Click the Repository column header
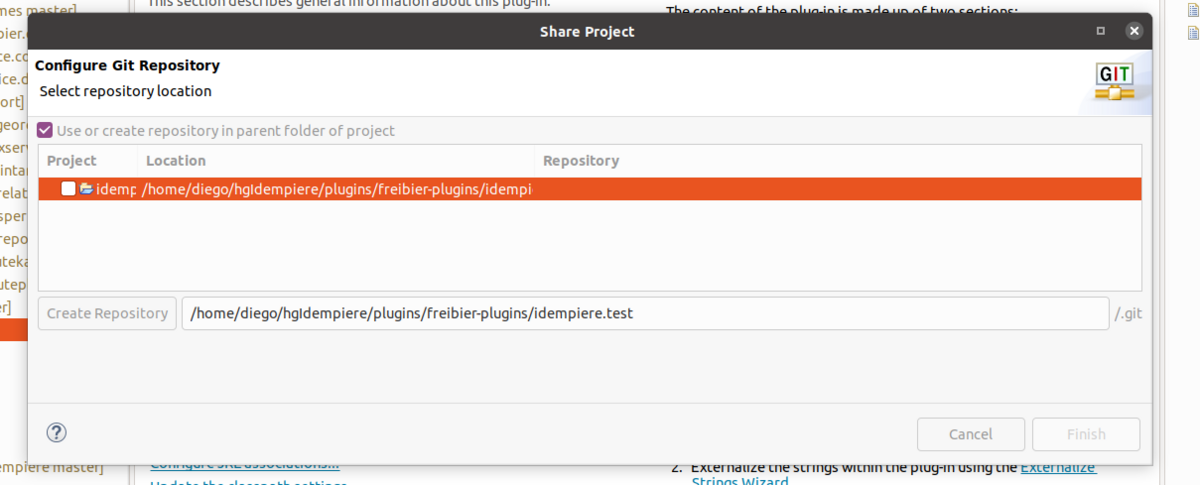 [x=581, y=161]
